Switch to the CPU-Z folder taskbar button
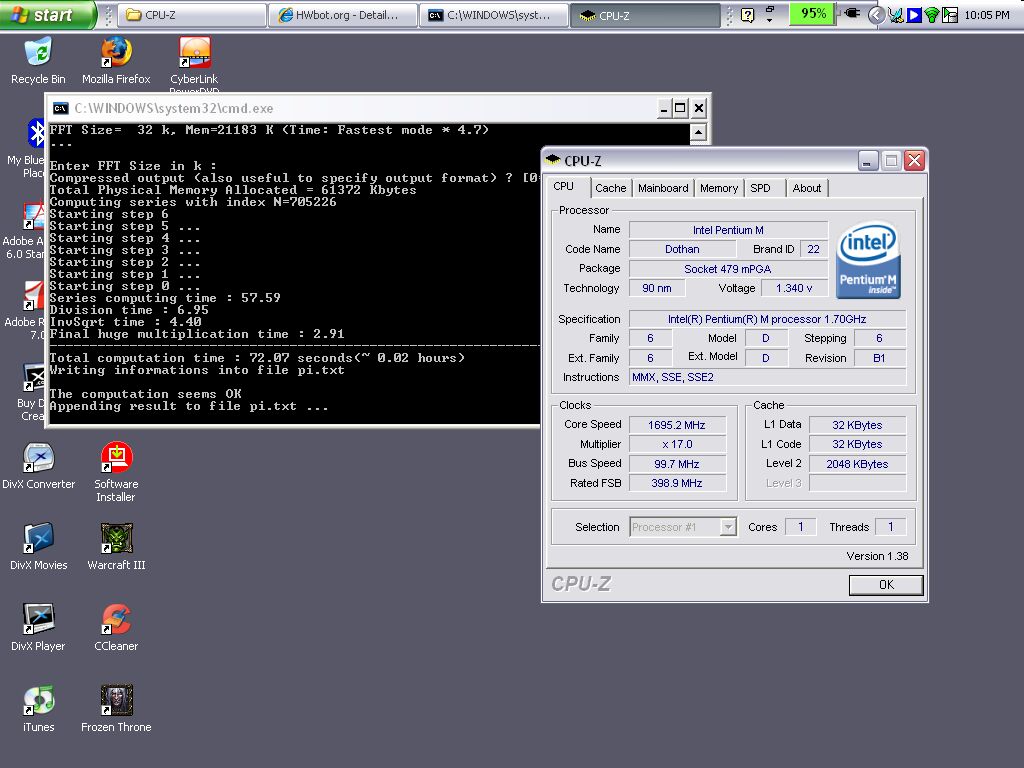 pyautogui.click(x=192, y=15)
